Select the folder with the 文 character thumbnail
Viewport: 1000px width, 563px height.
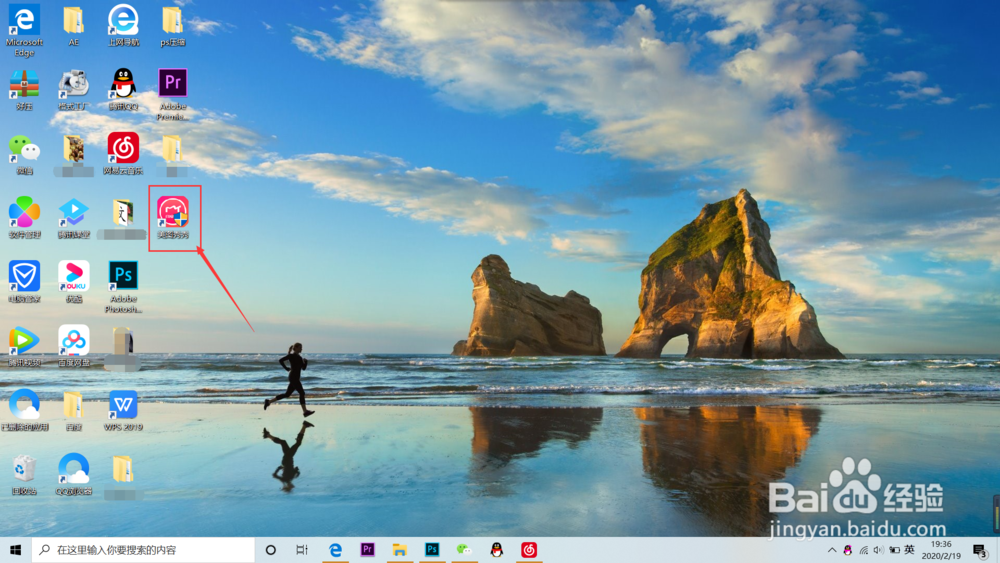(x=122, y=219)
